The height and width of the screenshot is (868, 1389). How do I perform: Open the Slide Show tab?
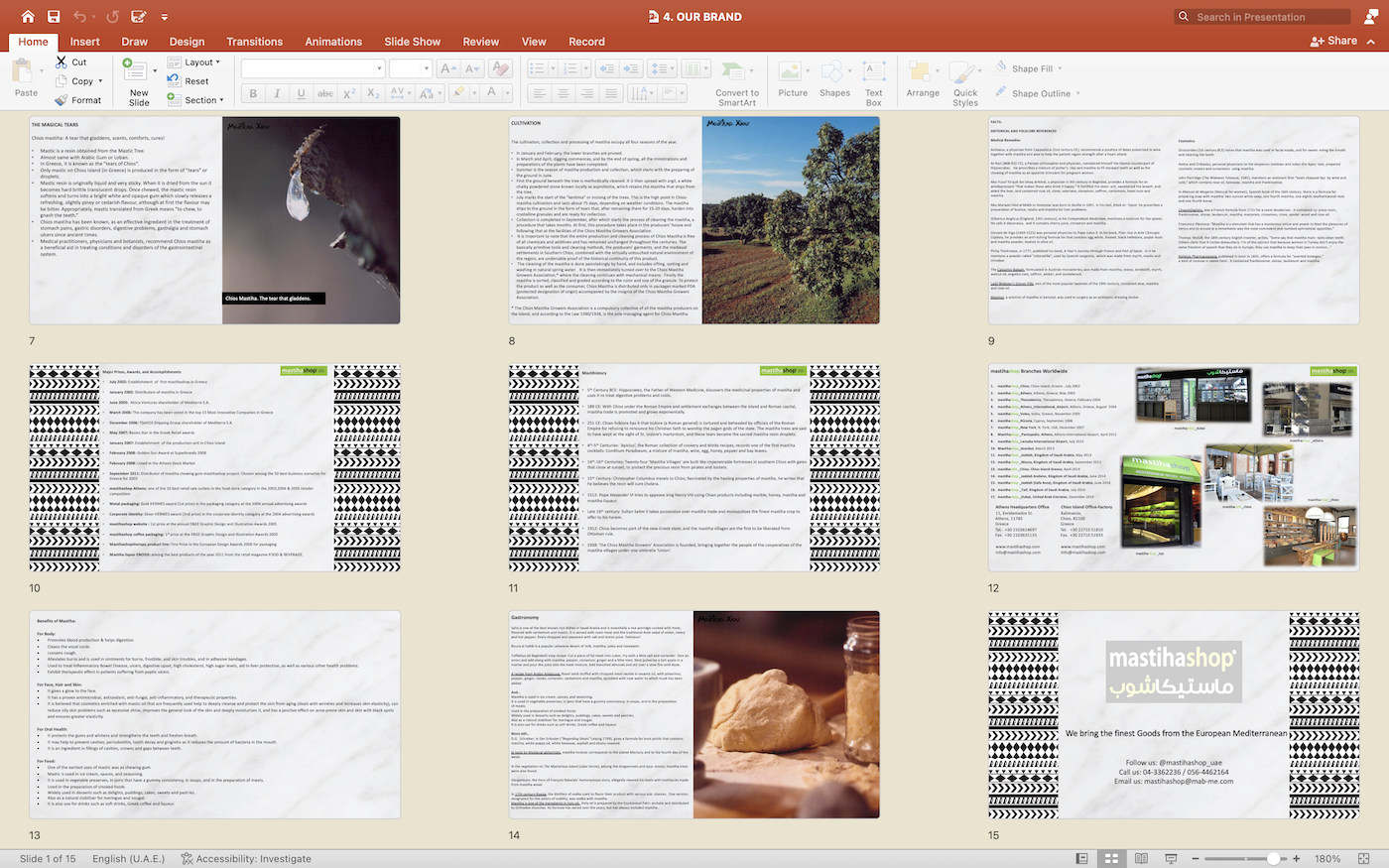tap(412, 42)
